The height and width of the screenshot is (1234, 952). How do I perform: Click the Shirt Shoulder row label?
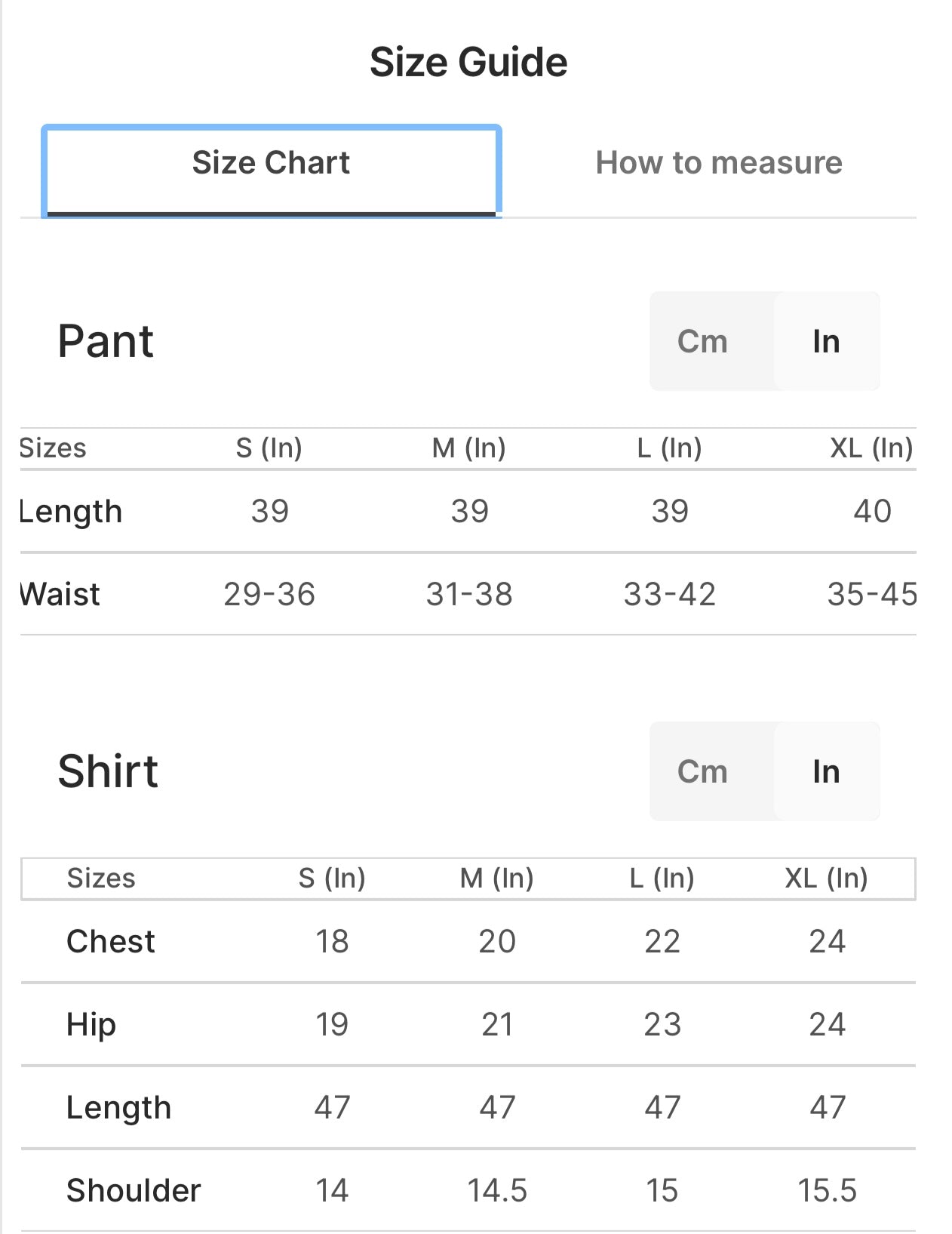click(x=134, y=1191)
